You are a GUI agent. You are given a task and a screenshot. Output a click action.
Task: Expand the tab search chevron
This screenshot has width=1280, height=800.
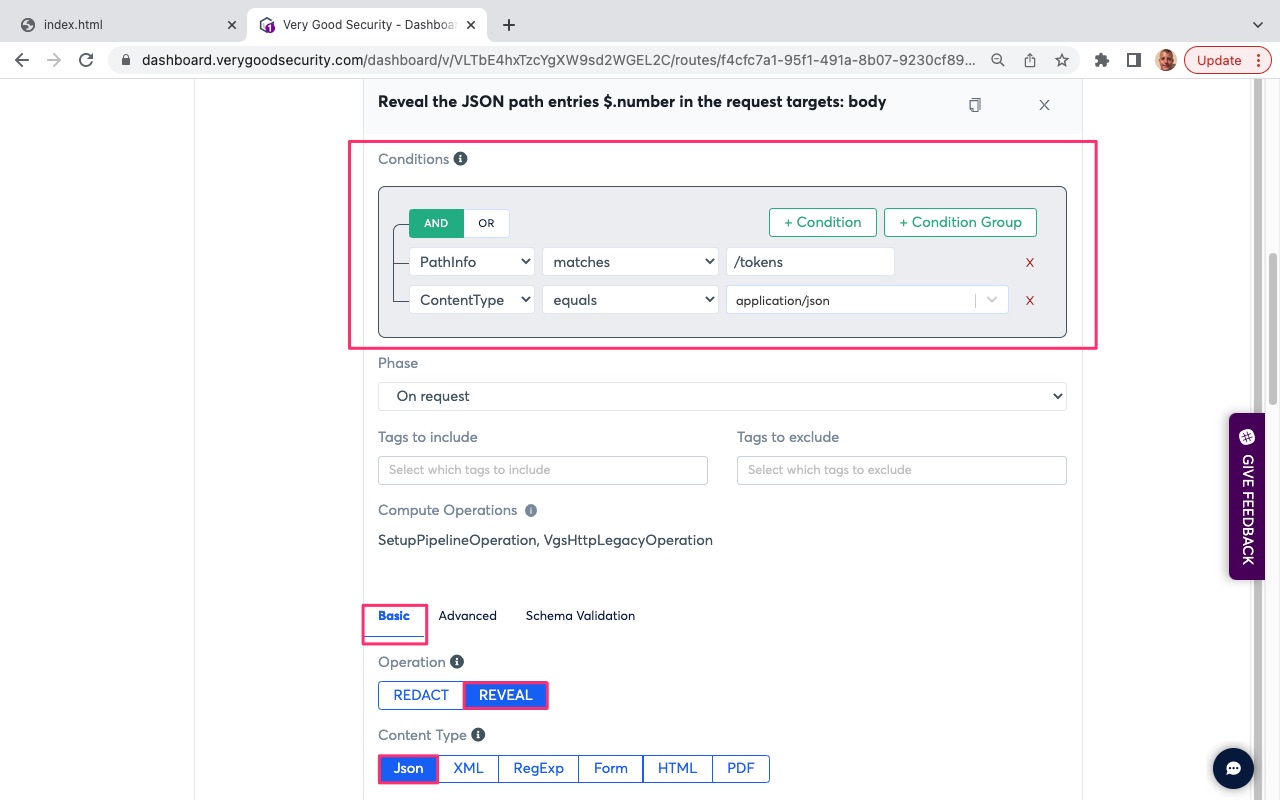tap(1258, 25)
